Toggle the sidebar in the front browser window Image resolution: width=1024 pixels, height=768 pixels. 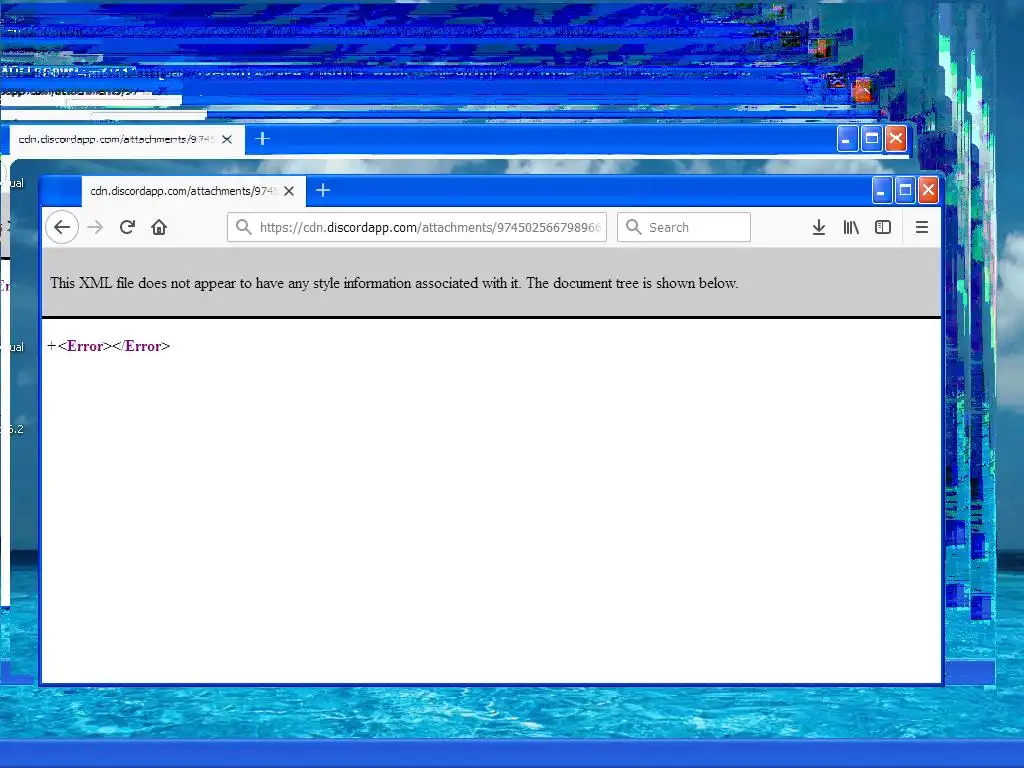click(x=883, y=227)
